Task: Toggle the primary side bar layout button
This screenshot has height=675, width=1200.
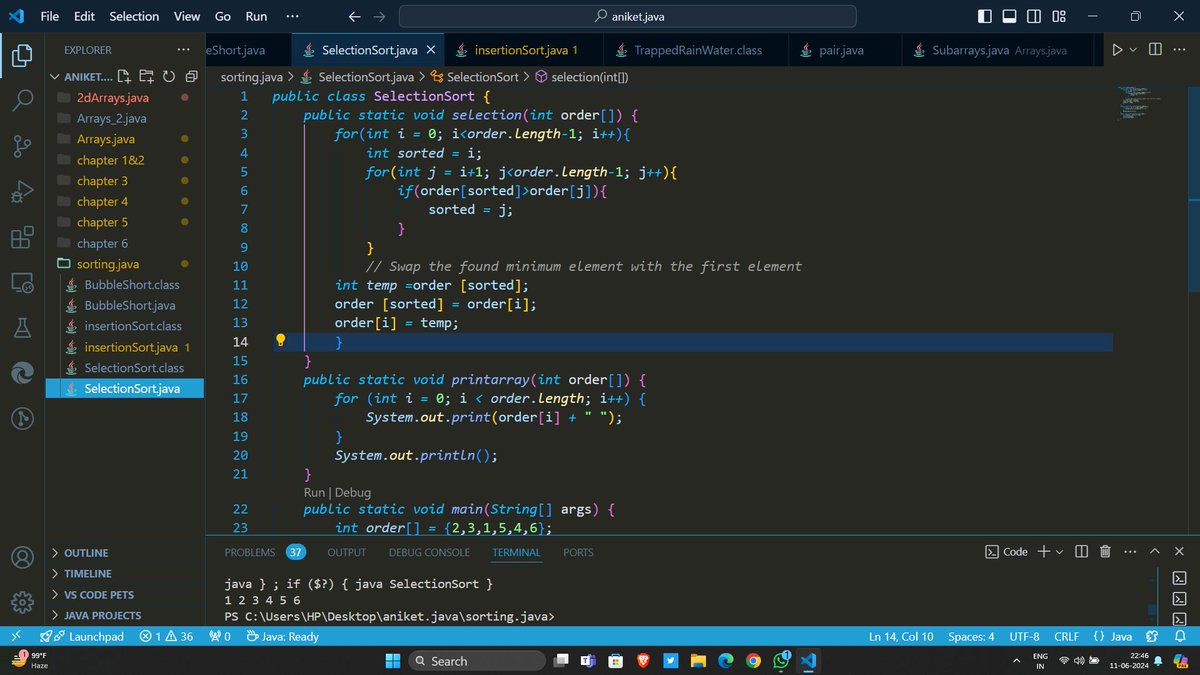Action: 985,16
